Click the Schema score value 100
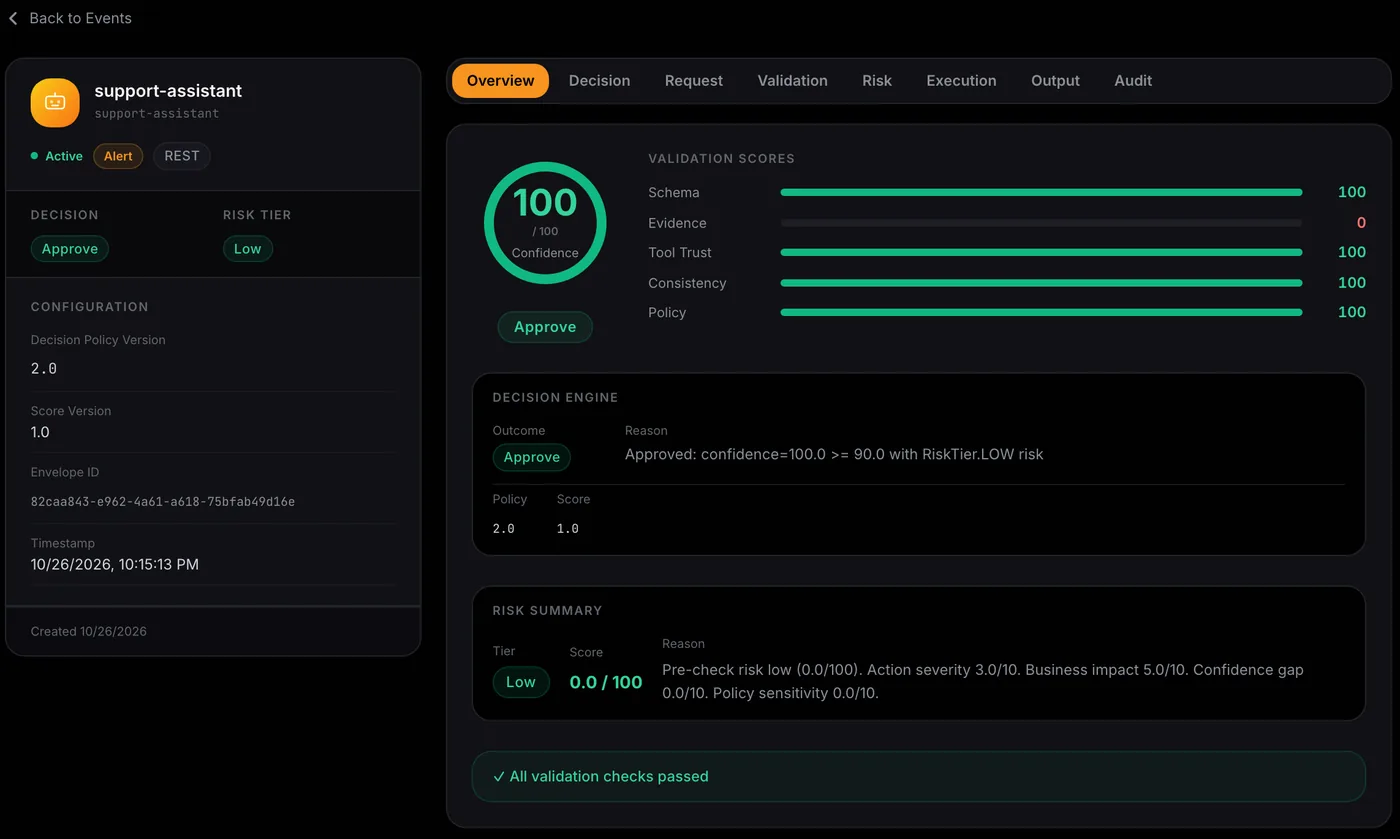The width and height of the screenshot is (1400, 839). [x=1352, y=192]
